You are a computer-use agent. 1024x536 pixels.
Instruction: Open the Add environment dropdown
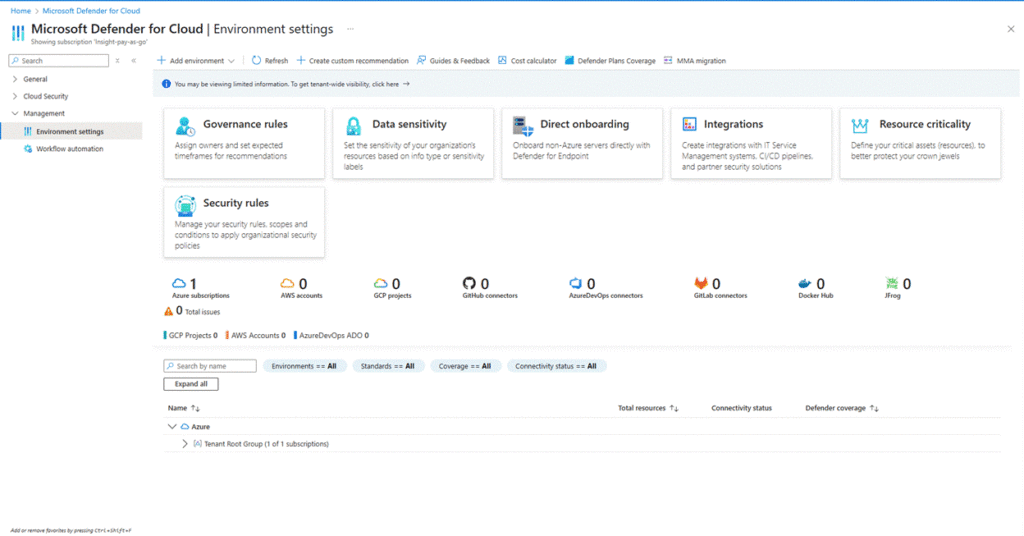(x=197, y=61)
